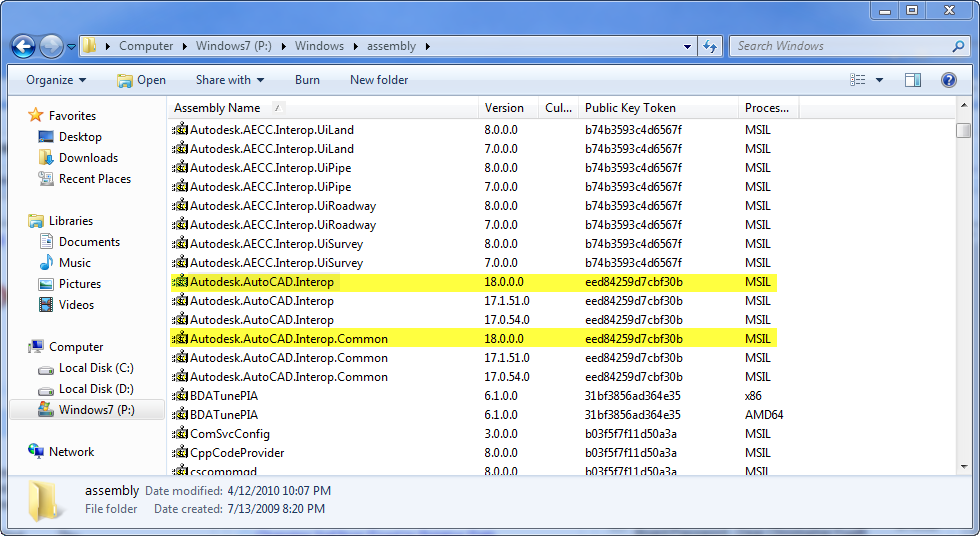Click in the Search Windows field
This screenshot has width=980, height=536.
(x=841, y=46)
